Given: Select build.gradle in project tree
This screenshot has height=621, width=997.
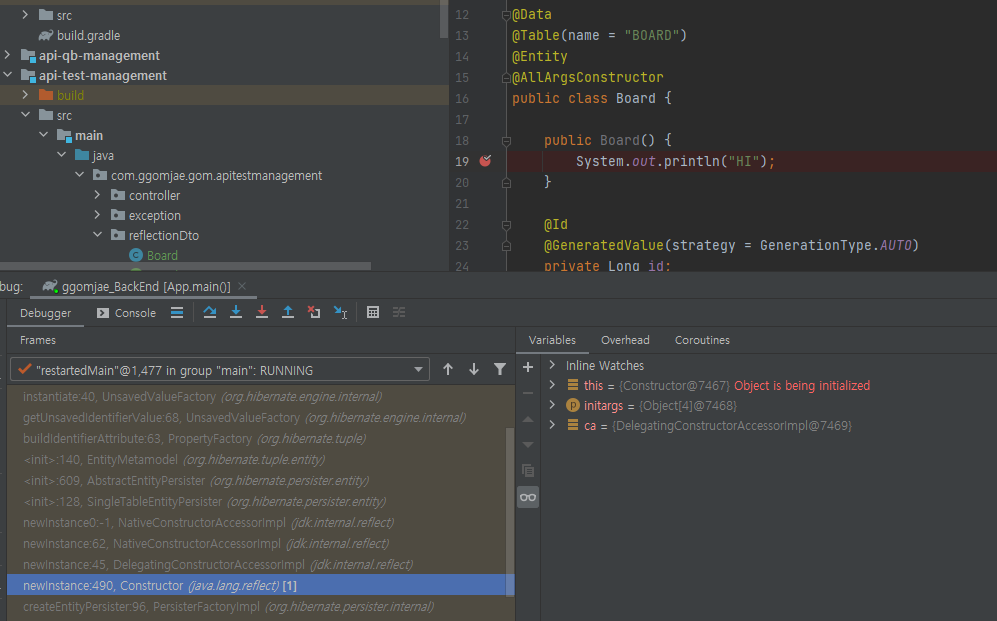Looking at the screenshot, I should pos(79,36).
